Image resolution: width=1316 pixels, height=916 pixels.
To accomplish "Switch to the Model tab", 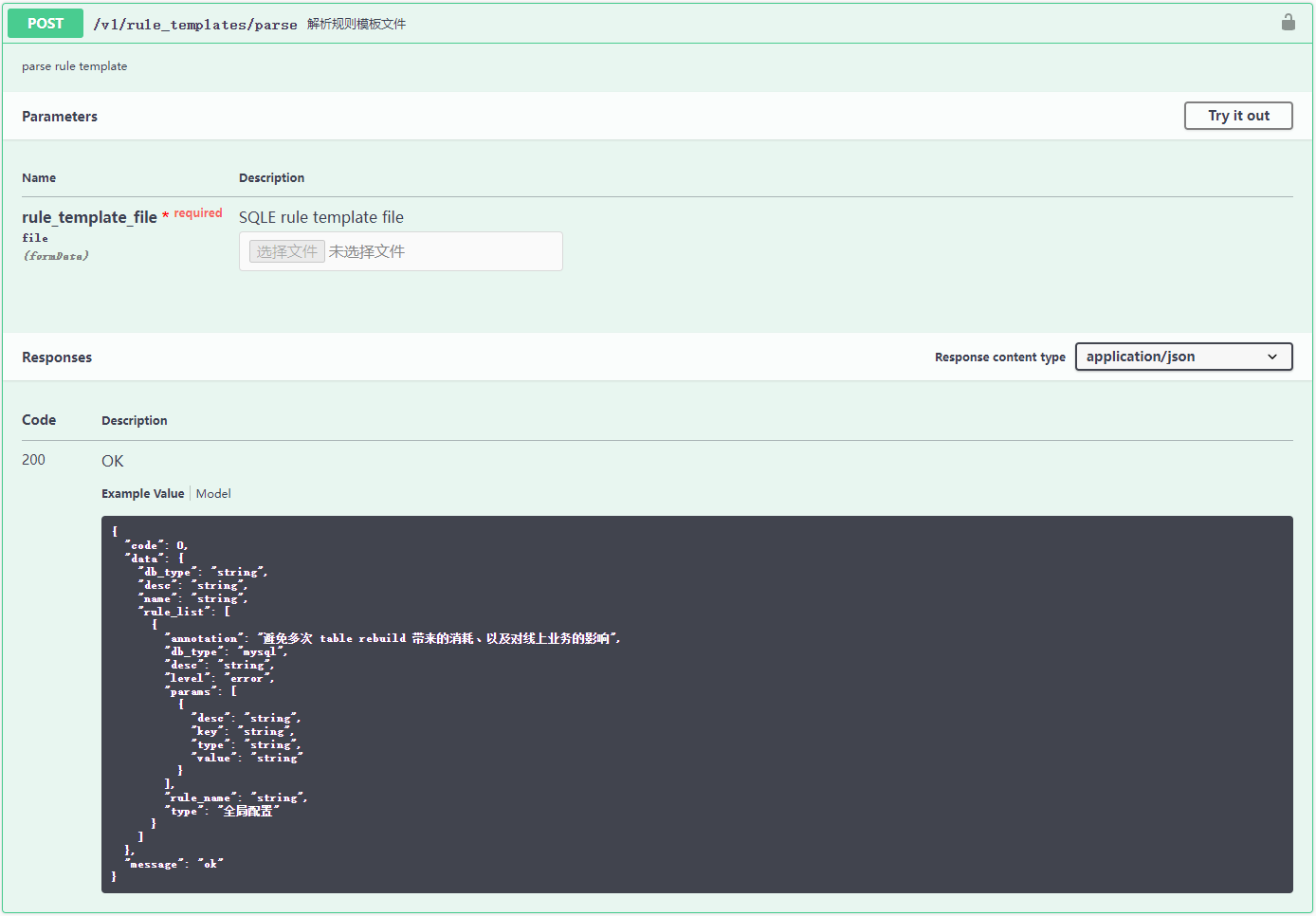I will click(213, 493).
